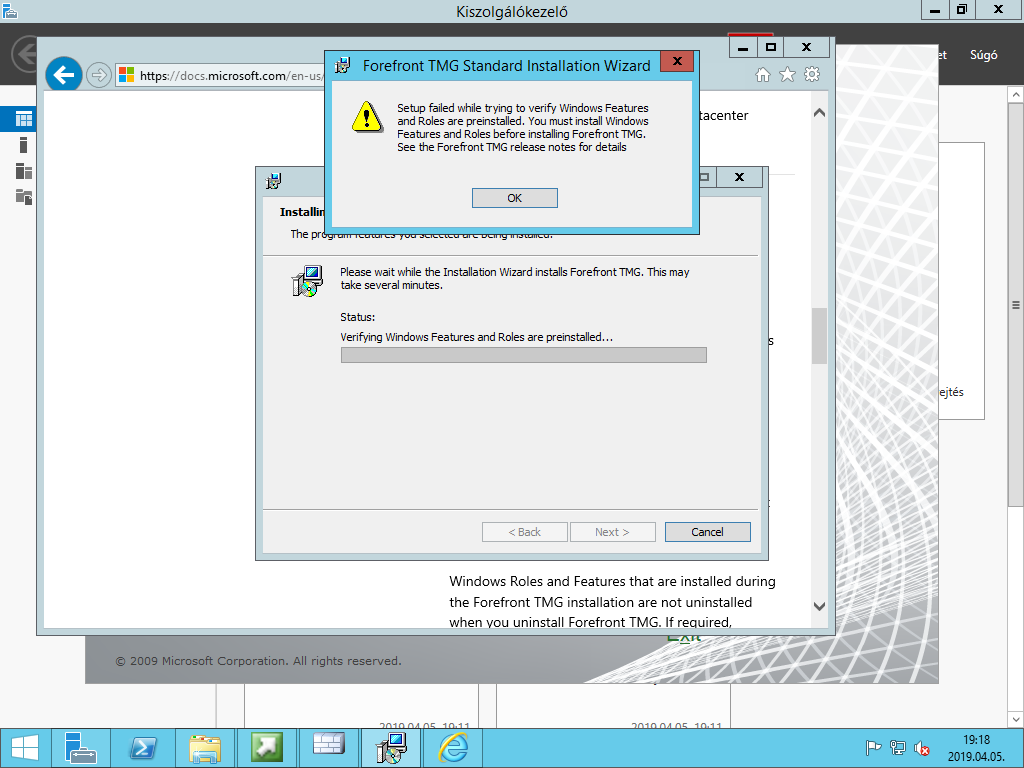Click status text 'Verifying Windows Features and Roles'
Image resolution: width=1024 pixels, height=768 pixels.
pyautogui.click(x=477, y=337)
